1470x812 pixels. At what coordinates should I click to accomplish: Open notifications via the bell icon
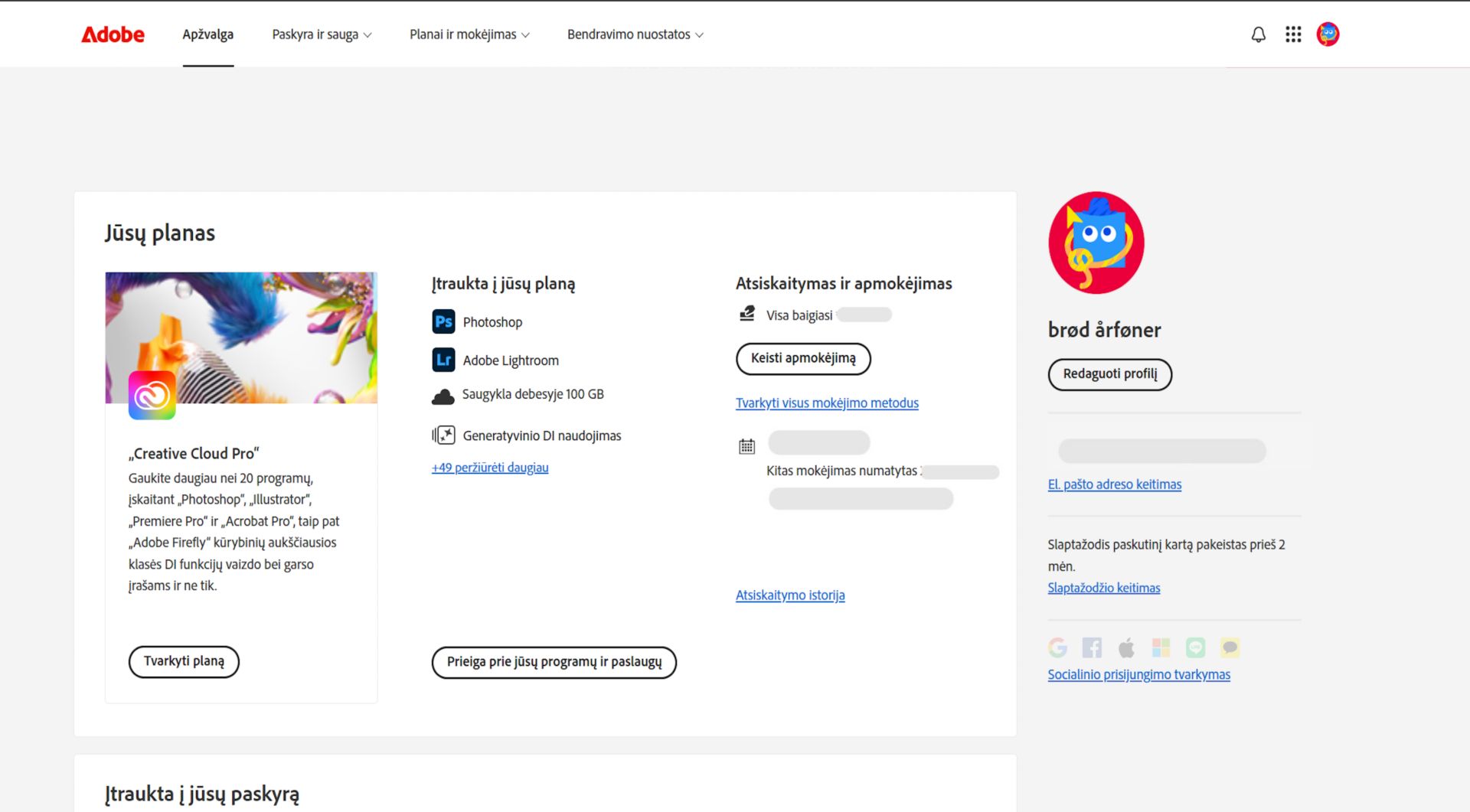pos(1258,34)
